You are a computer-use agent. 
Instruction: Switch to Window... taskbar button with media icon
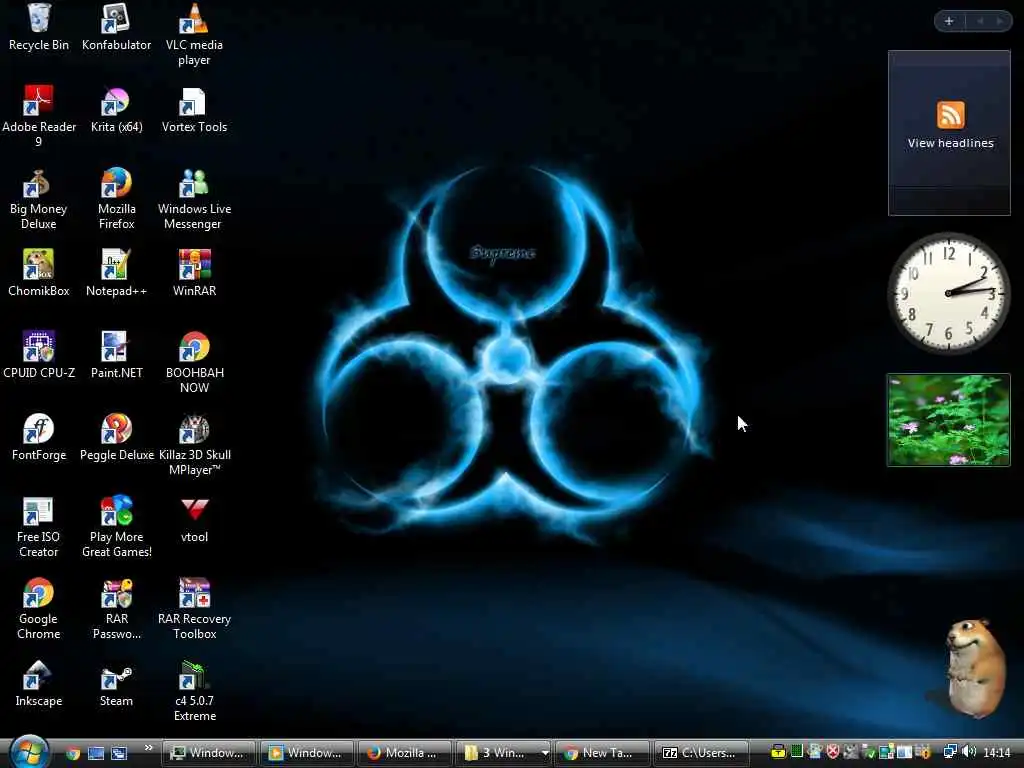306,753
